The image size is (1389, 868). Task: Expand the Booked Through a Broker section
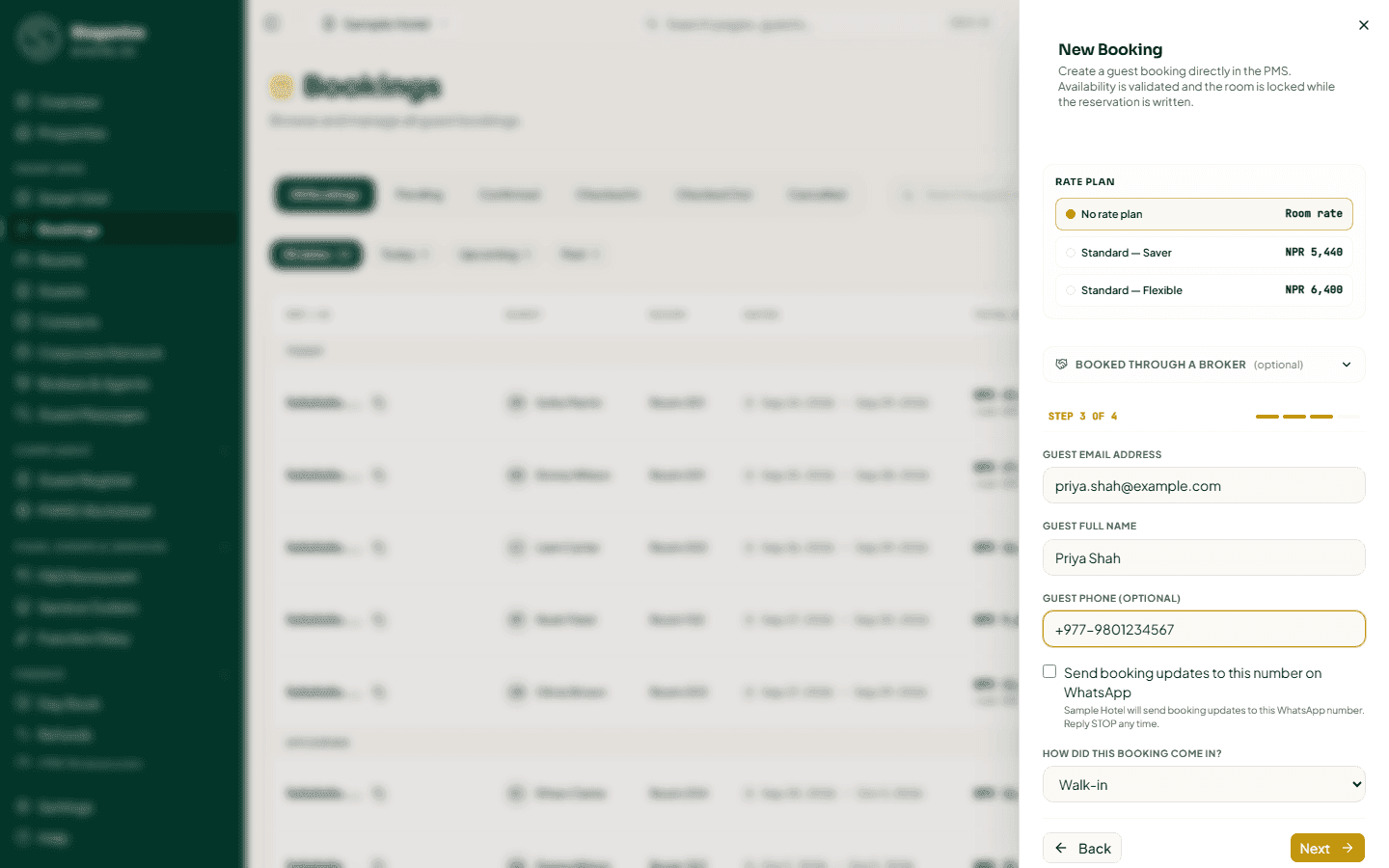1204,365
